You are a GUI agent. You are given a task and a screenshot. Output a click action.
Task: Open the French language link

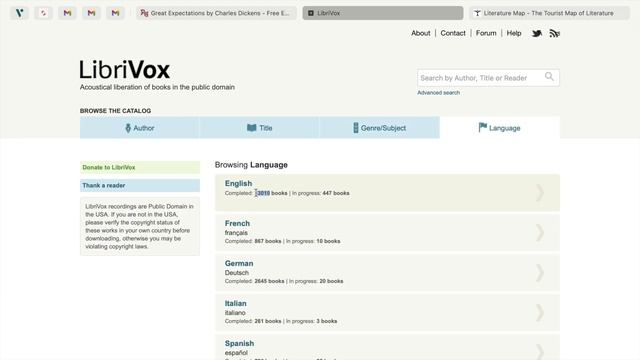pyautogui.click(x=237, y=223)
